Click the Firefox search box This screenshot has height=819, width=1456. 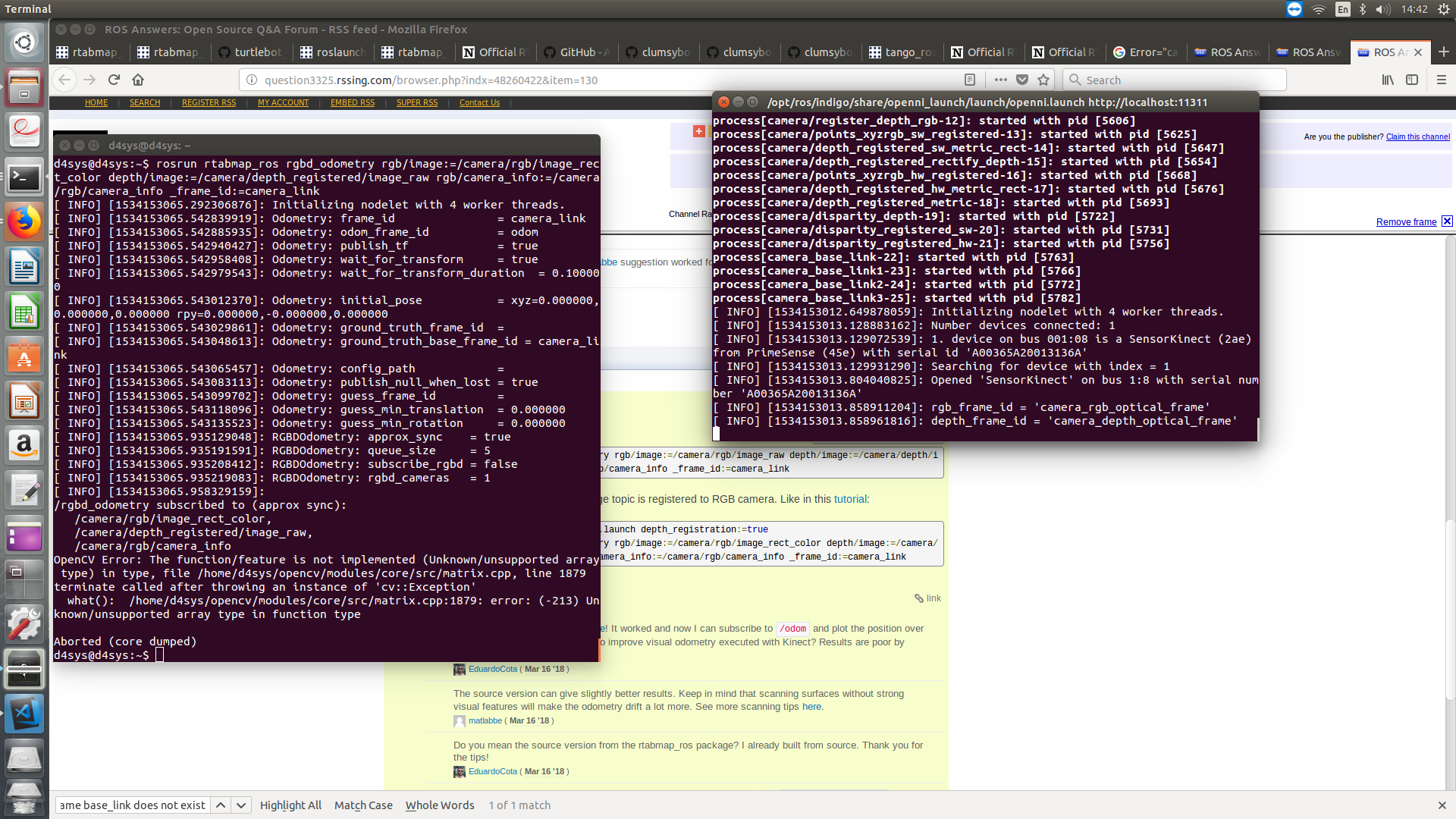tap(1175, 80)
